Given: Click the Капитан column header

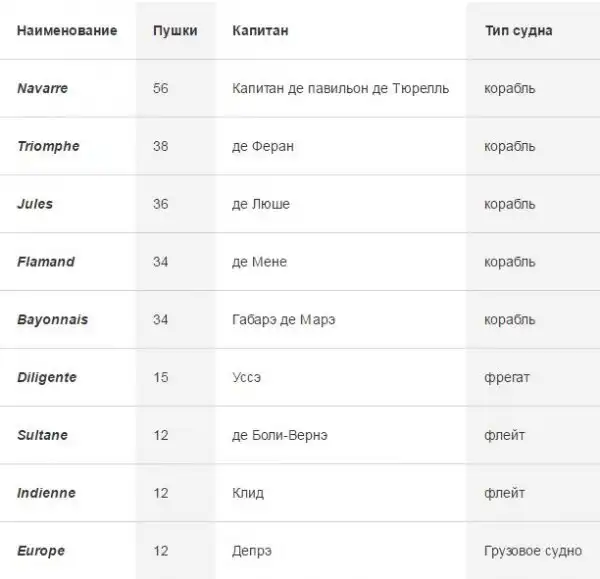Looking at the screenshot, I should pyautogui.click(x=260, y=31).
